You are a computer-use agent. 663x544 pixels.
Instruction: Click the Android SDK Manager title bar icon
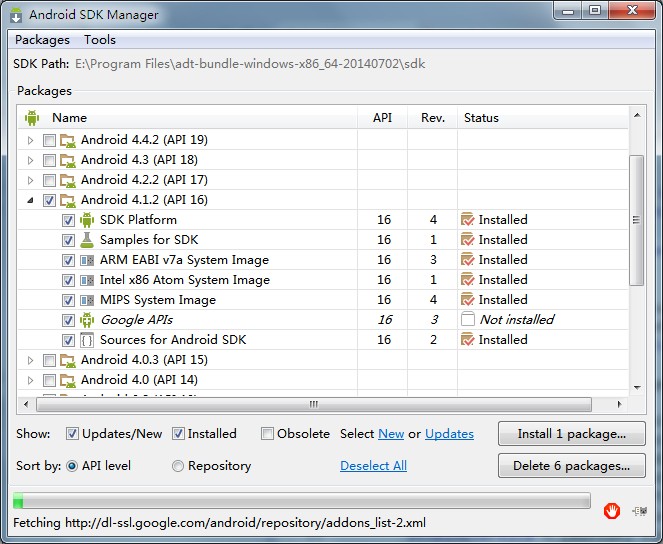[x=16, y=15]
